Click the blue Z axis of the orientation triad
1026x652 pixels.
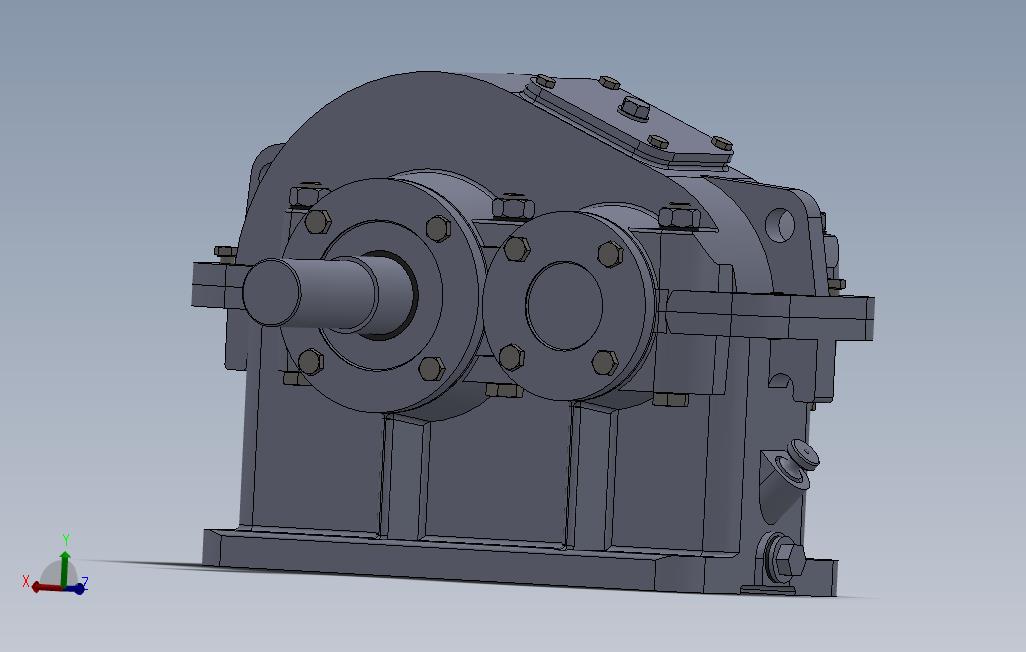click(77, 589)
